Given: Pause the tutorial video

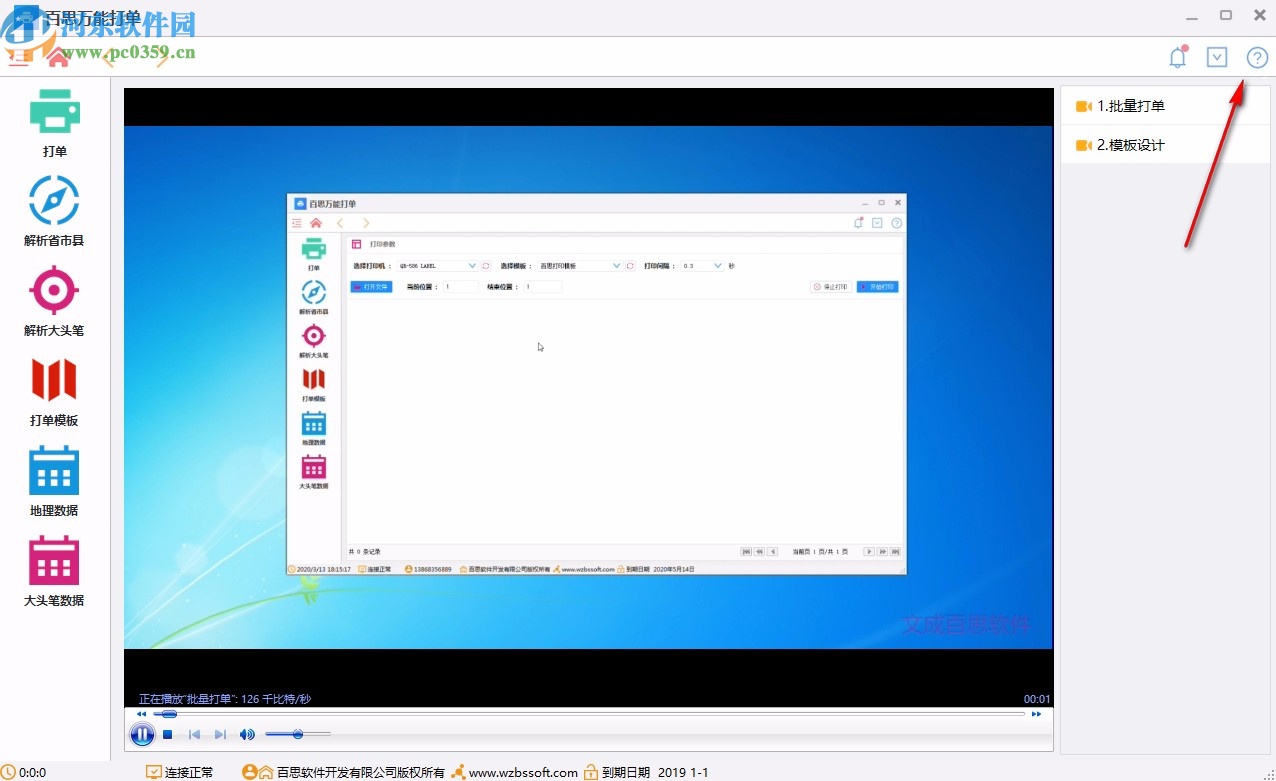Looking at the screenshot, I should pos(142,734).
